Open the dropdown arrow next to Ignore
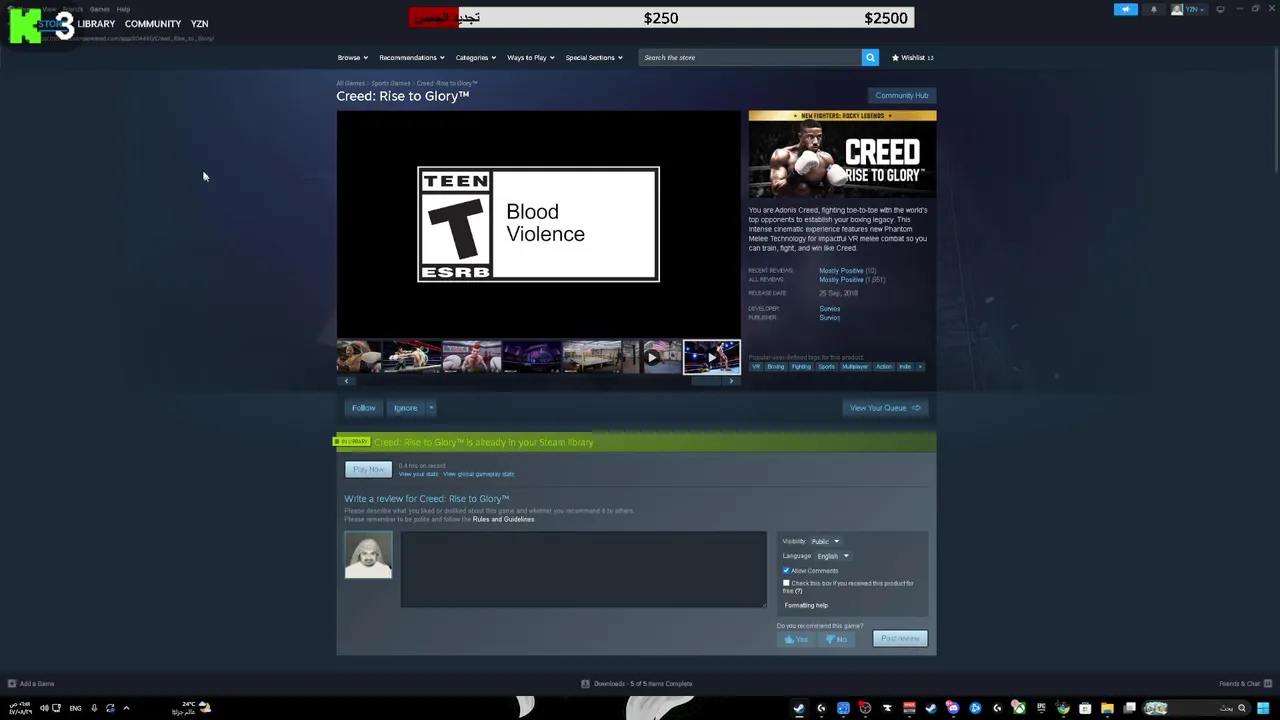 click(431, 408)
